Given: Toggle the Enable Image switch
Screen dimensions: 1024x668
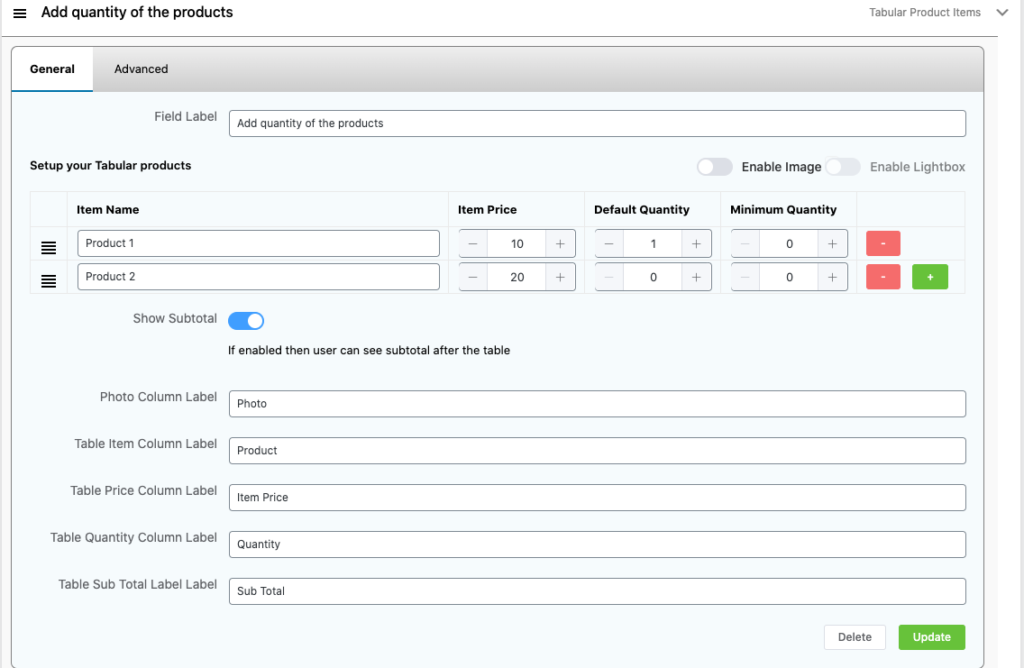Looking at the screenshot, I should coord(714,167).
